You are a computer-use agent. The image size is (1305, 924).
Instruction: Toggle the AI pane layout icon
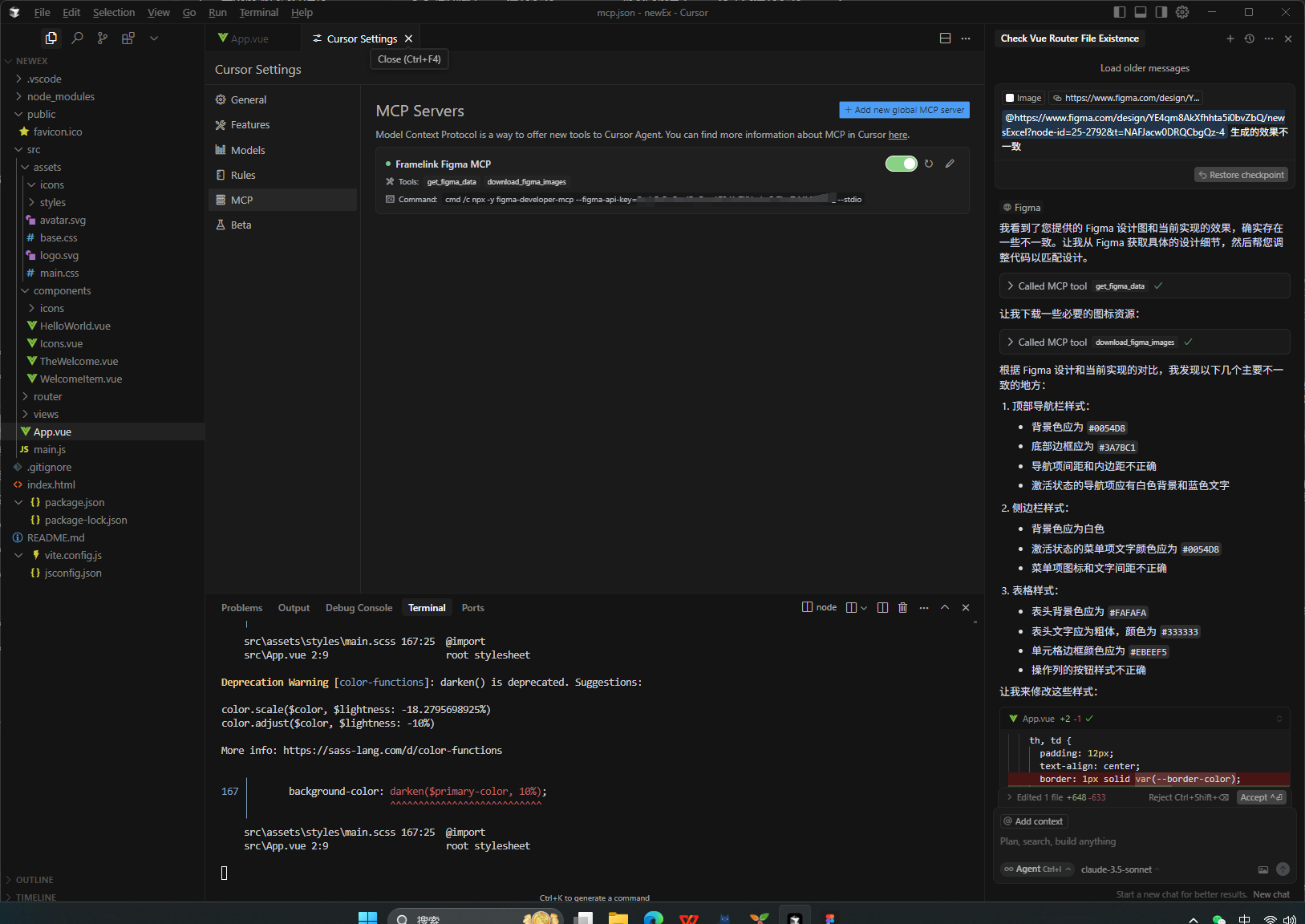click(x=1161, y=12)
